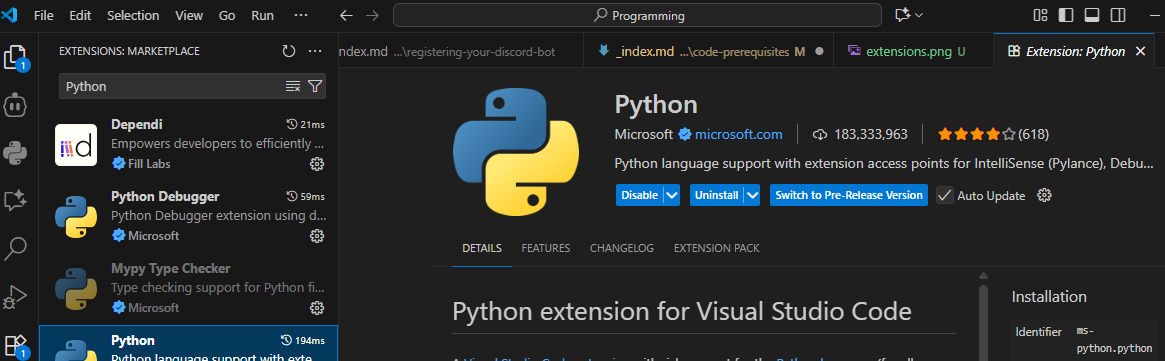
Task: Open the View menu
Action: click(x=189, y=15)
